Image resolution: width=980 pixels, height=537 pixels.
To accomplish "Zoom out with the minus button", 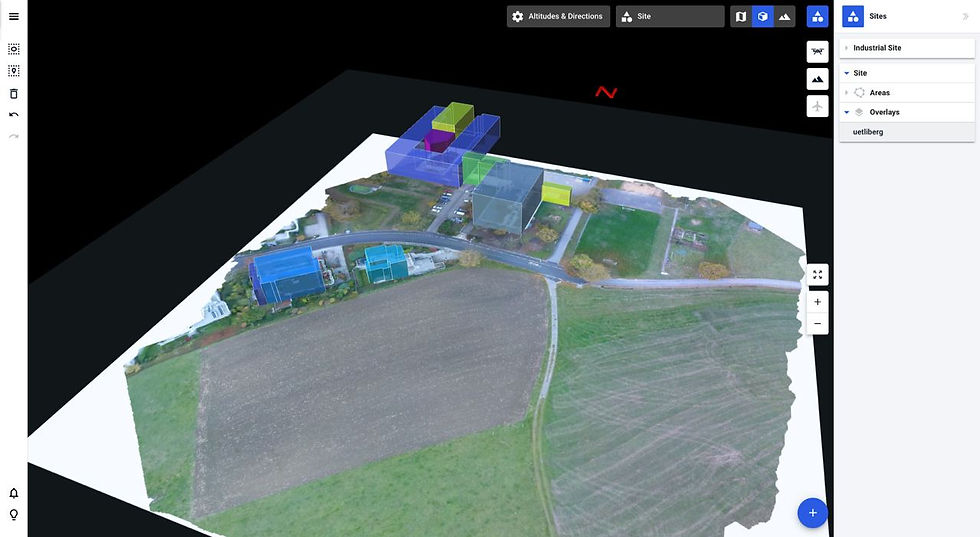I will click(818, 324).
